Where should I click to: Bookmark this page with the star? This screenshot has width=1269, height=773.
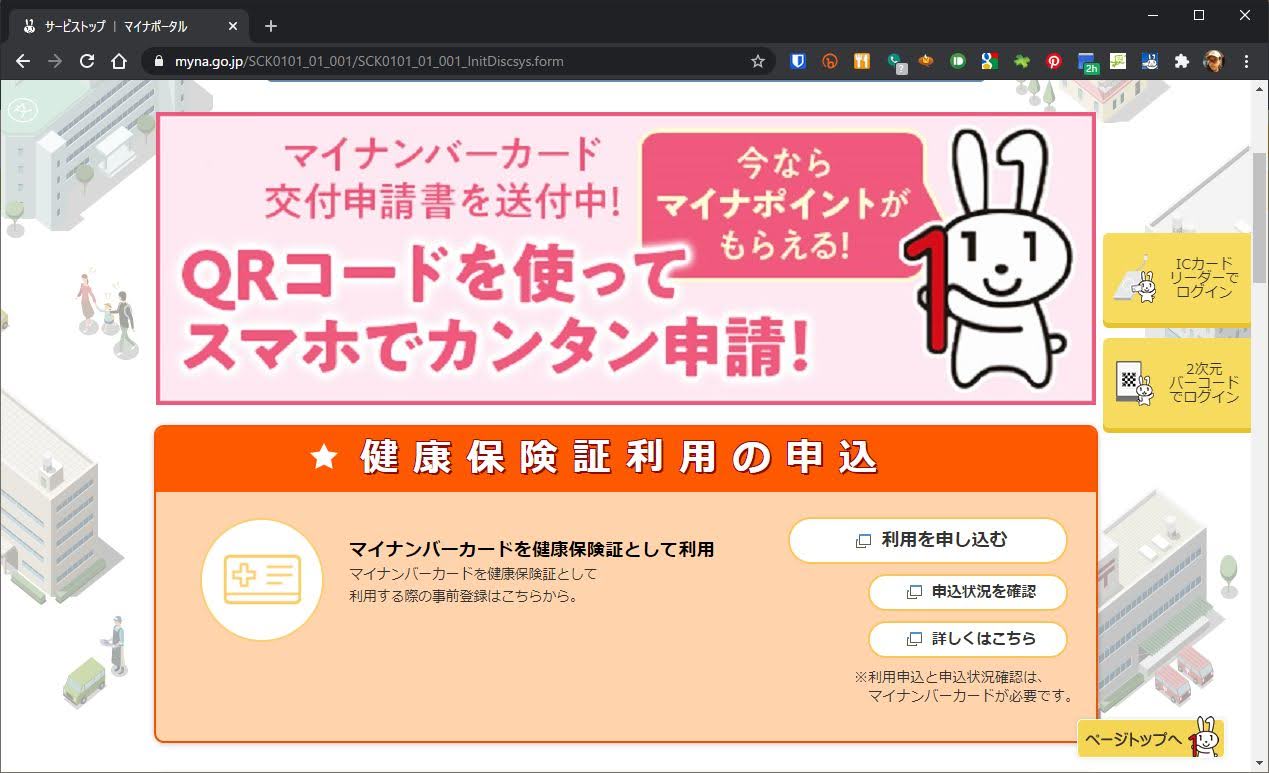tap(758, 61)
